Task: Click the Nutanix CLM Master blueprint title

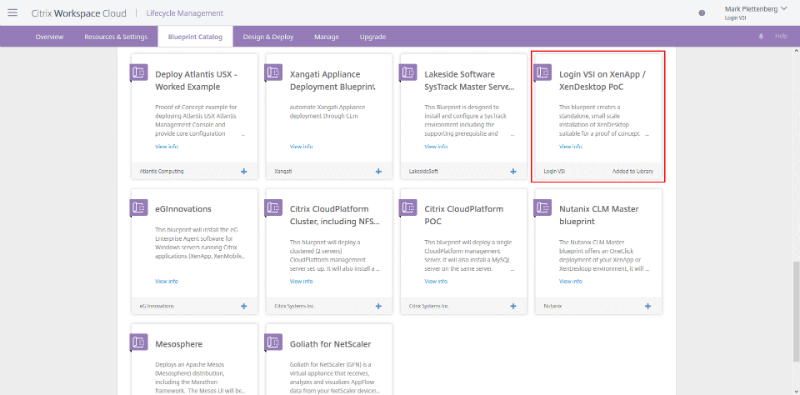Action: tap(599, 215)
